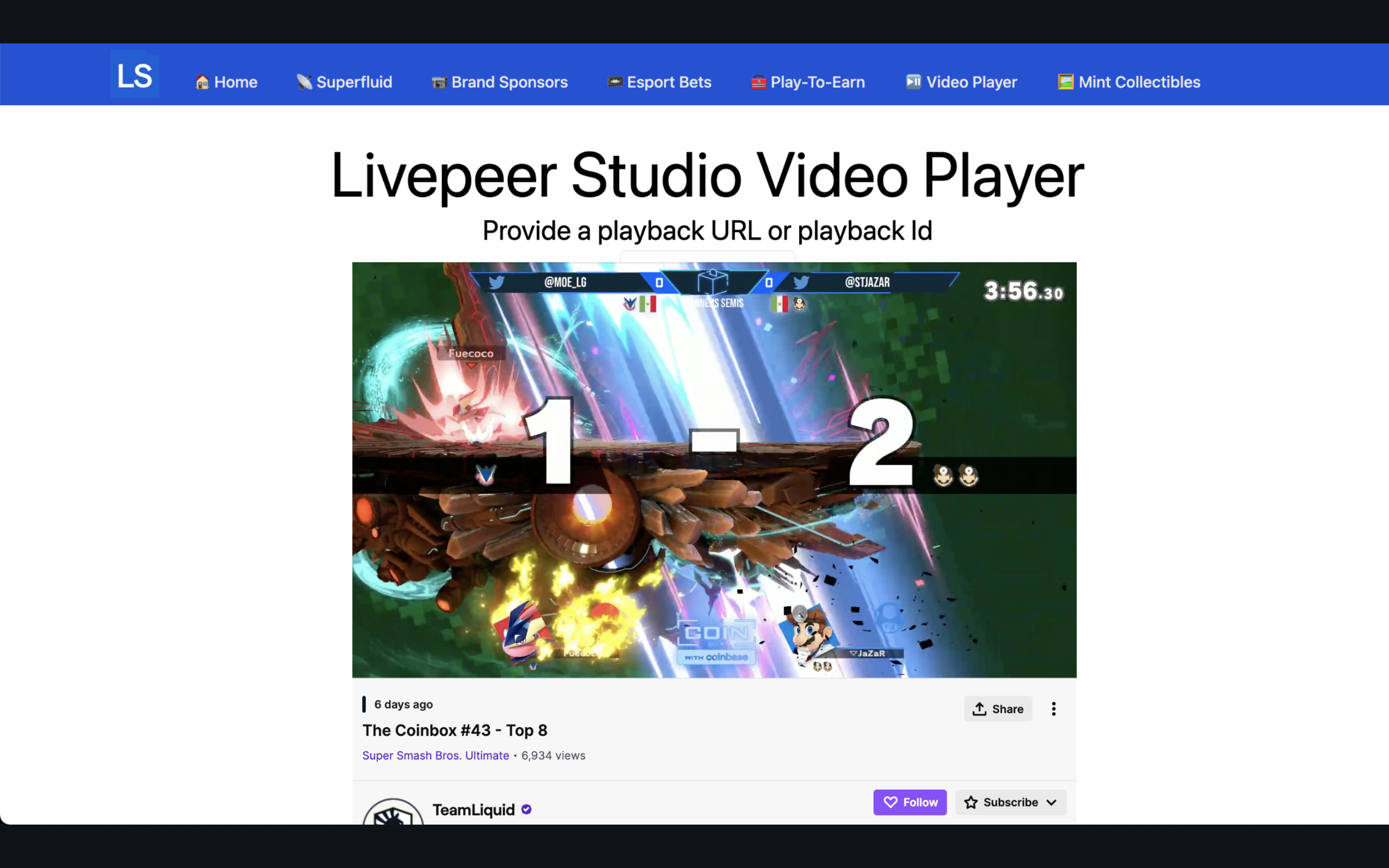Image resolution: width=1389 pixels, height=868 pixels.
Task: Open the three-dot more options menu
Action: point(1053,709)
